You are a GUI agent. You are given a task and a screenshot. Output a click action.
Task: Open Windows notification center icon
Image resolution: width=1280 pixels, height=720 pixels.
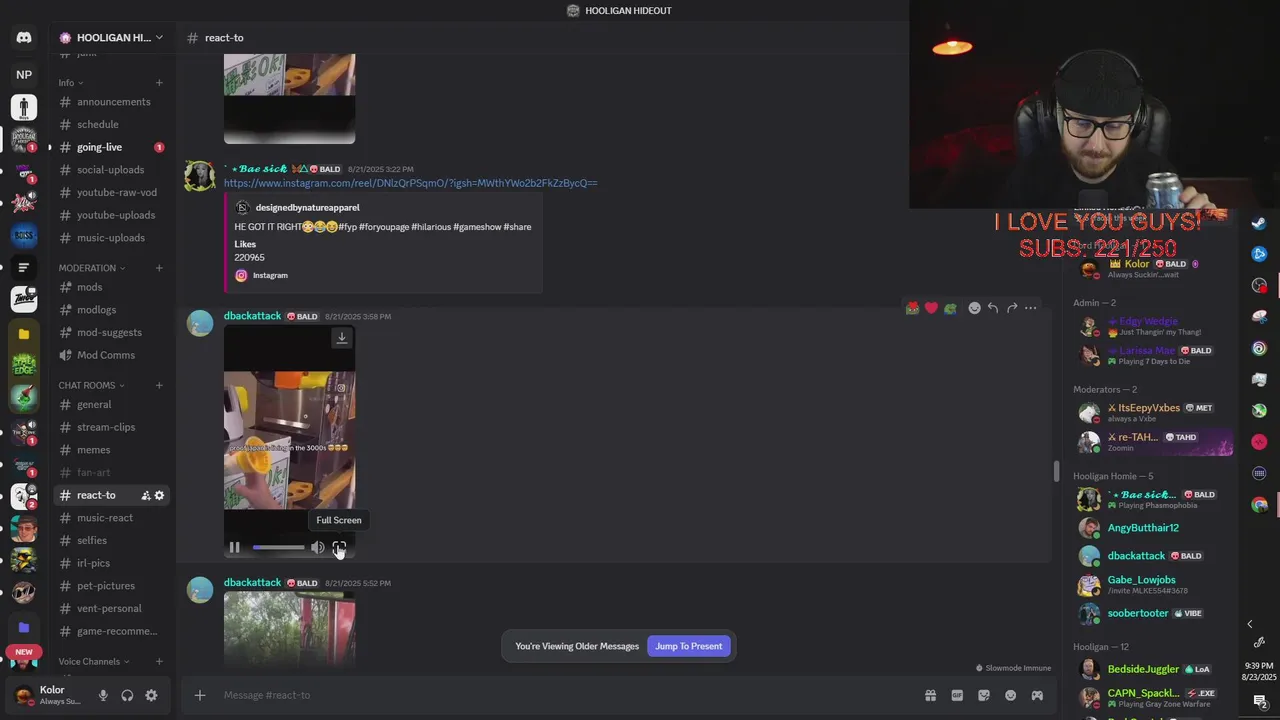click(1260, 701)
